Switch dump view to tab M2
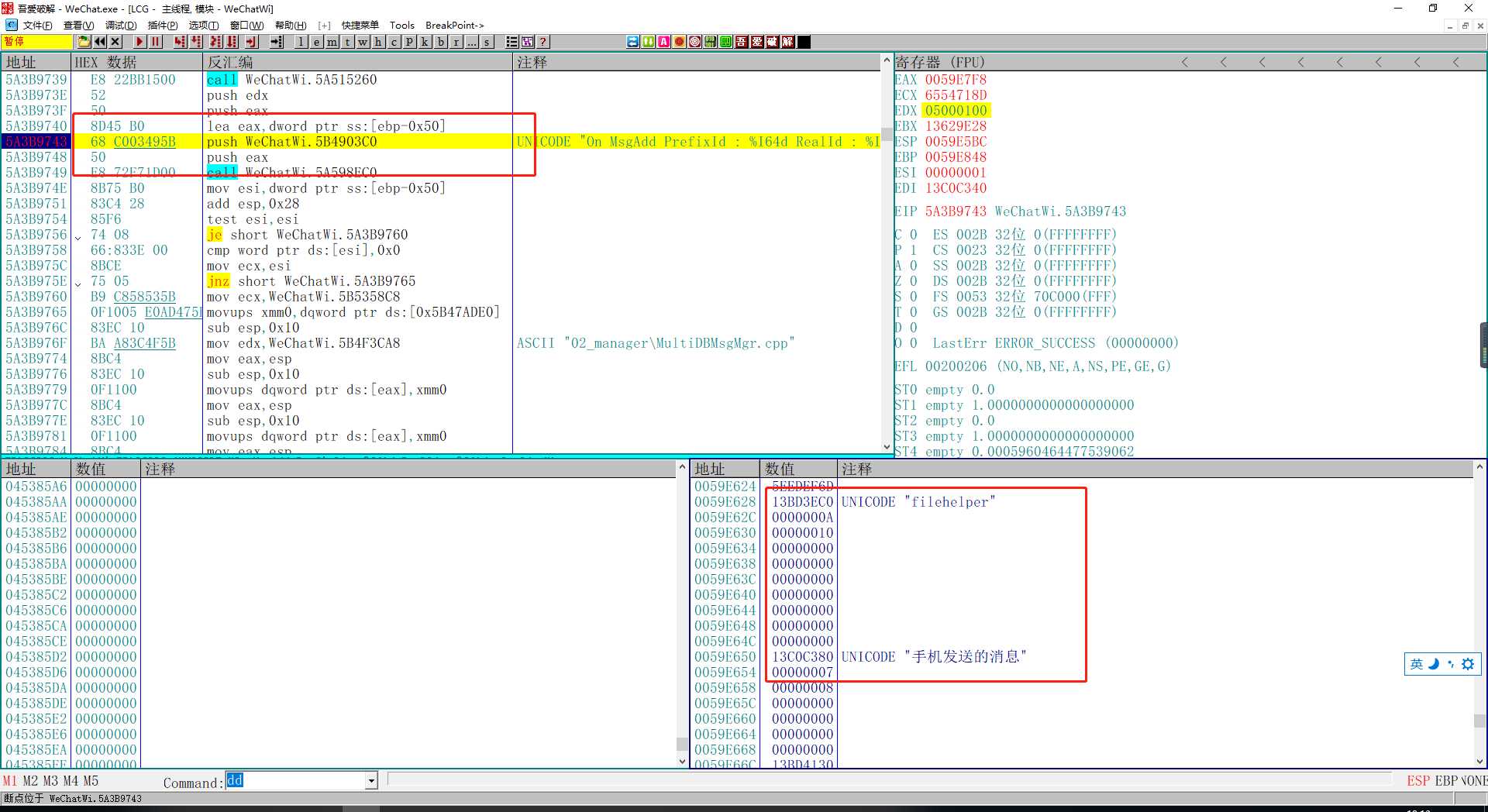The width and height of the screenshot is (1488, 812). [x=30, y=781]
